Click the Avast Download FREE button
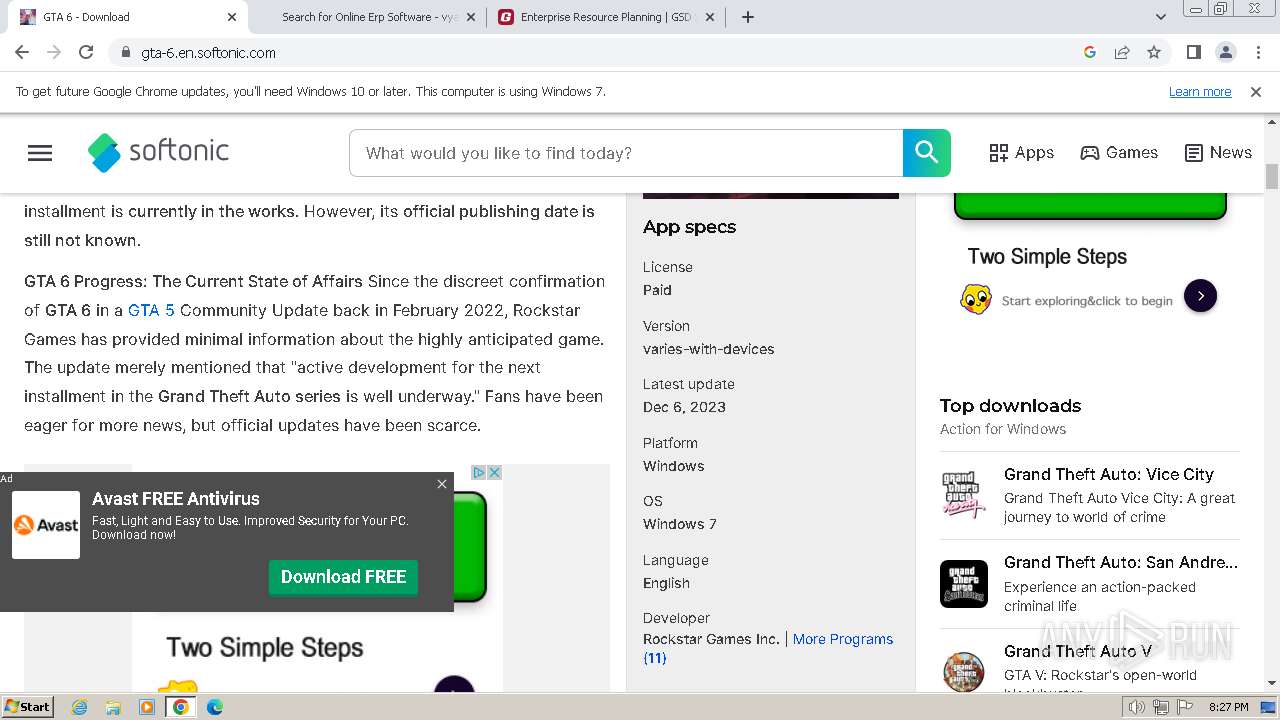Screen dimensions: 1280x720 [x=343, y=577]
